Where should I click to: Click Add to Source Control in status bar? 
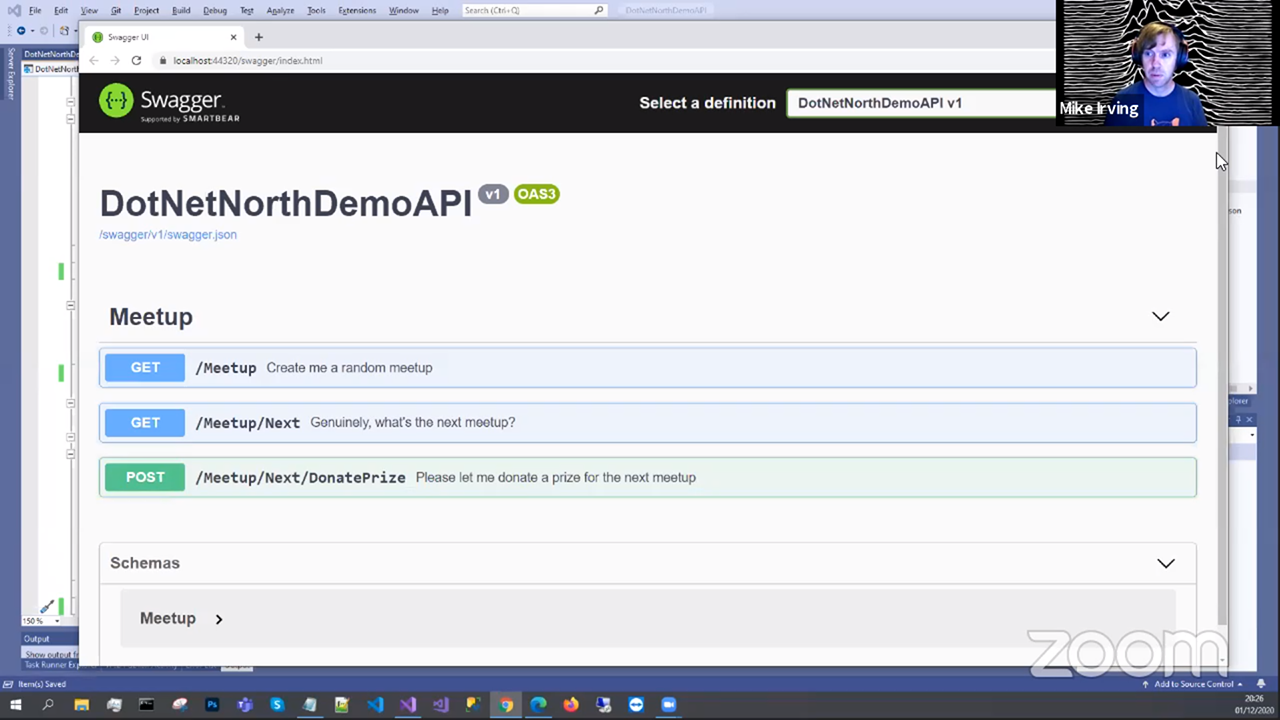click(1194, 684)
